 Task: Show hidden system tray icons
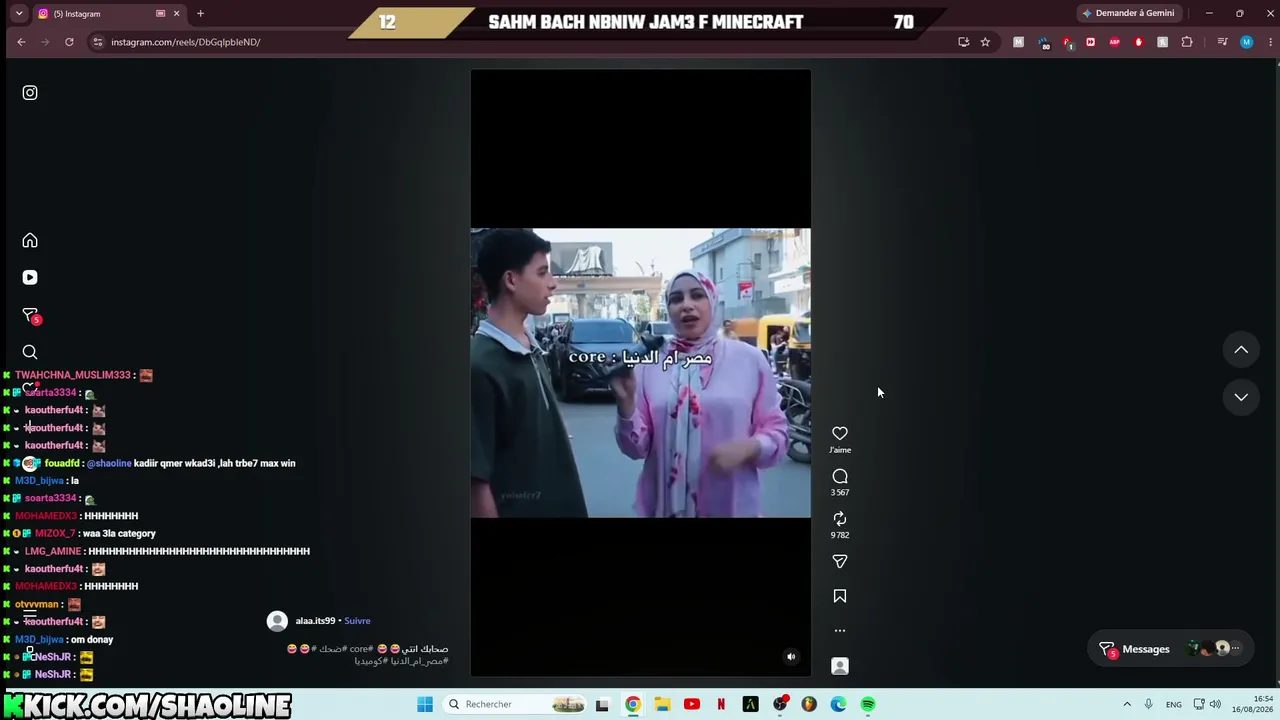click(x=1127, y=704)
